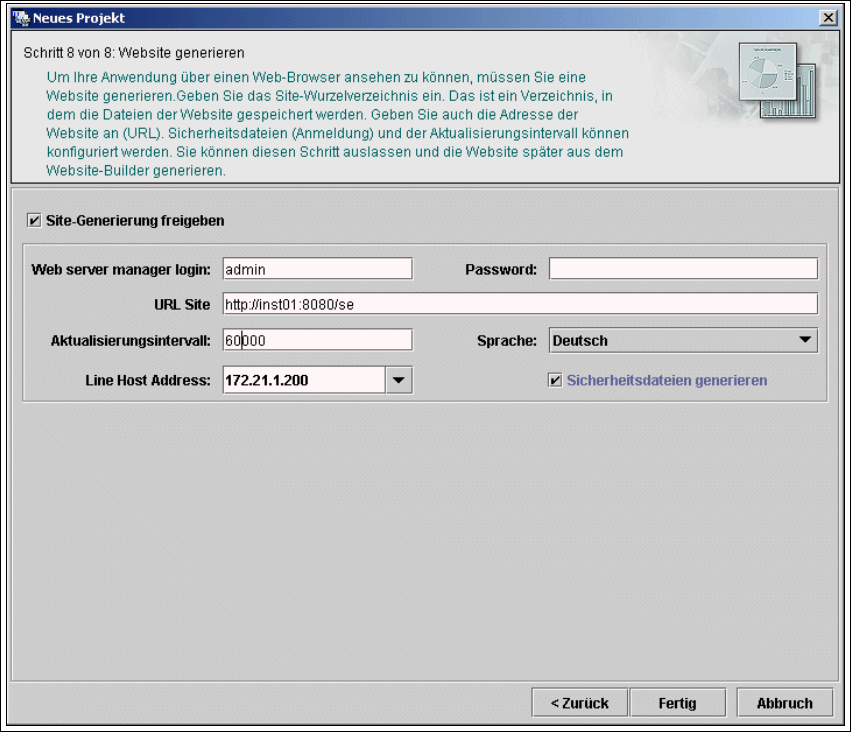Expand the Line Host Address arrow button

click(x=399, y=380)
